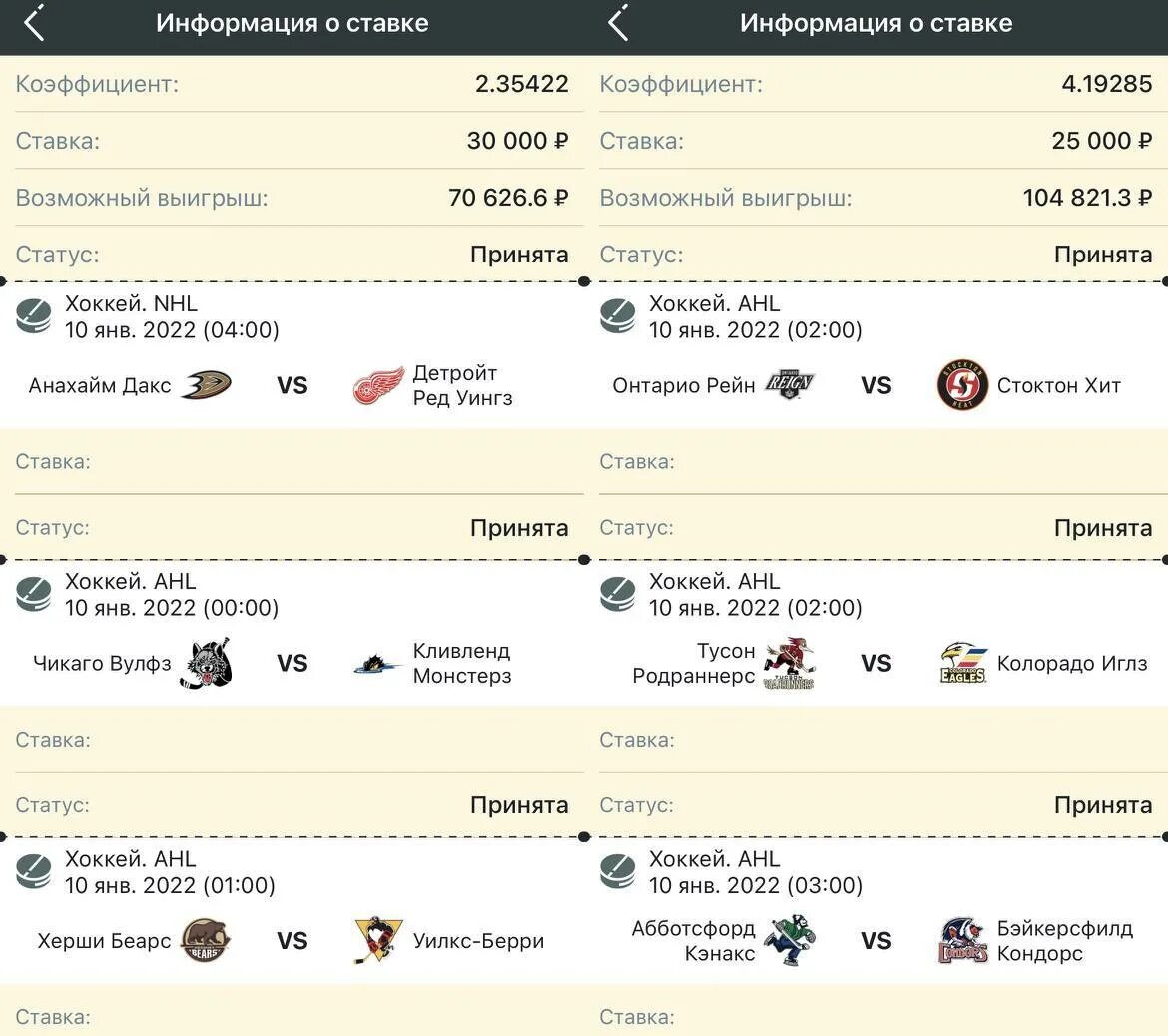
Task: Tap the 2.35422 coefficient value
Action: pyautogui.click(x=521, y=84)
